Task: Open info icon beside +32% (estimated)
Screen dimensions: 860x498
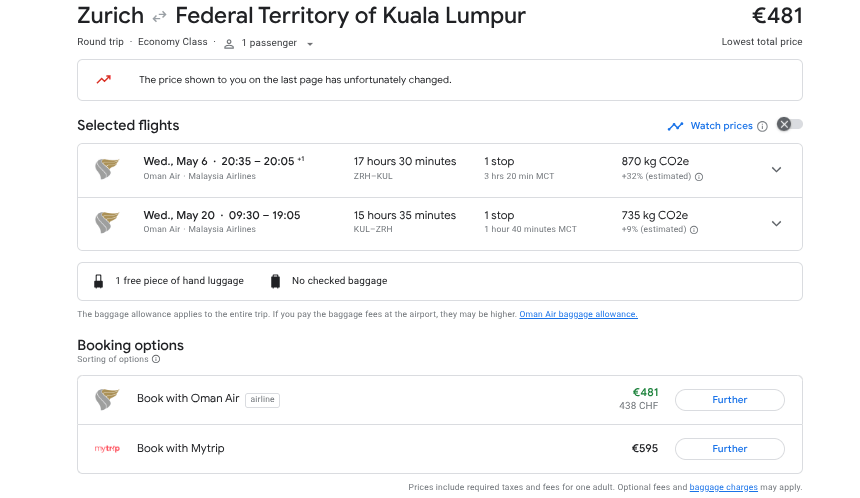Action: pyautogui.click(x=699, y=177)
